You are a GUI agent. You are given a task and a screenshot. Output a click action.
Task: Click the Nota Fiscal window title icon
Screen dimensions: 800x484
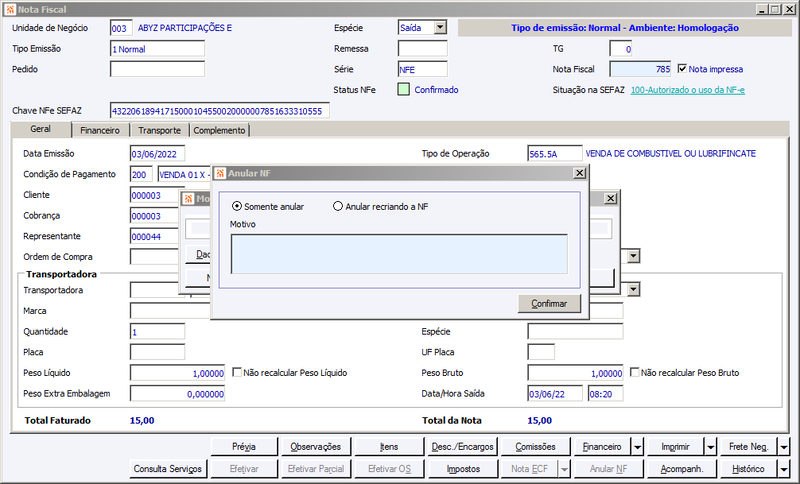(x=10, y=10)
